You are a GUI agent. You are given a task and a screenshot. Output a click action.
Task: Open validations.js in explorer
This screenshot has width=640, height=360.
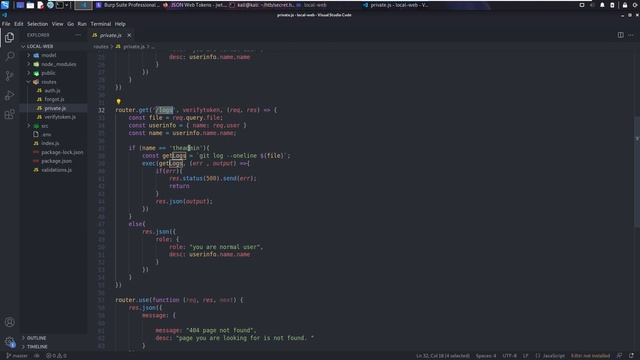pos(54,170)
